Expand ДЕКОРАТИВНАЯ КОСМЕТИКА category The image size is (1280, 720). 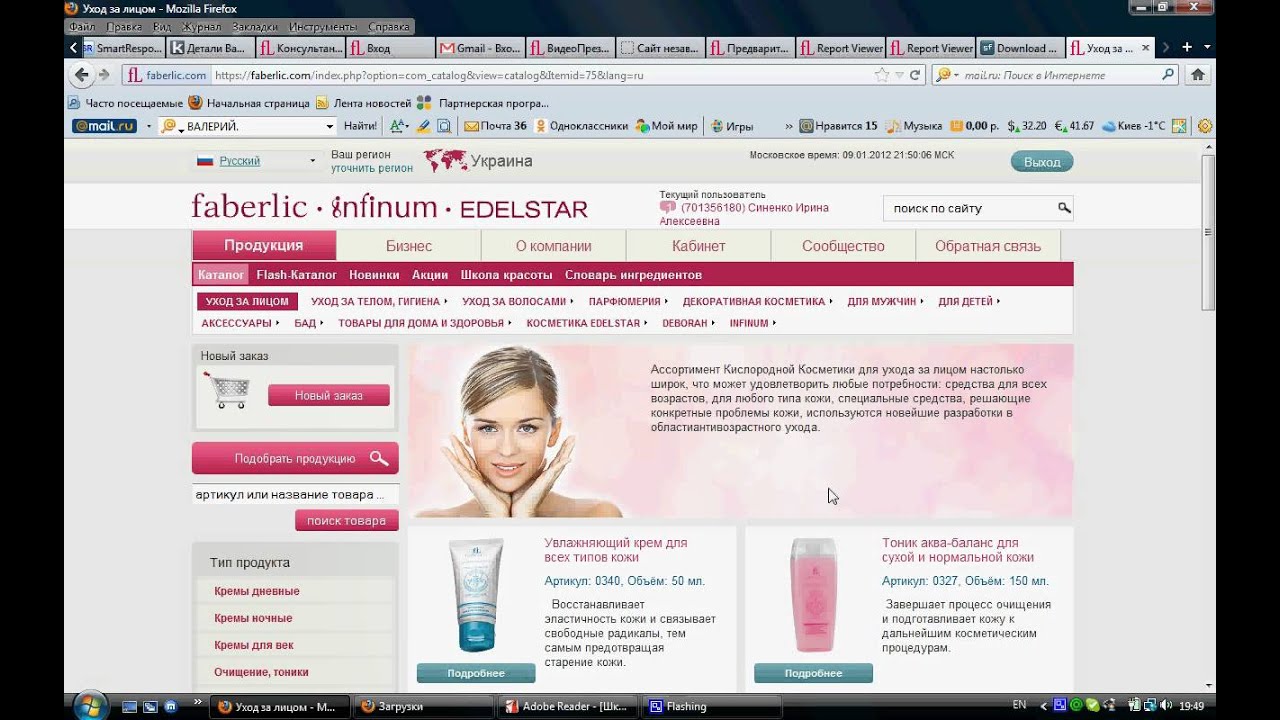[x=758, y=301]
